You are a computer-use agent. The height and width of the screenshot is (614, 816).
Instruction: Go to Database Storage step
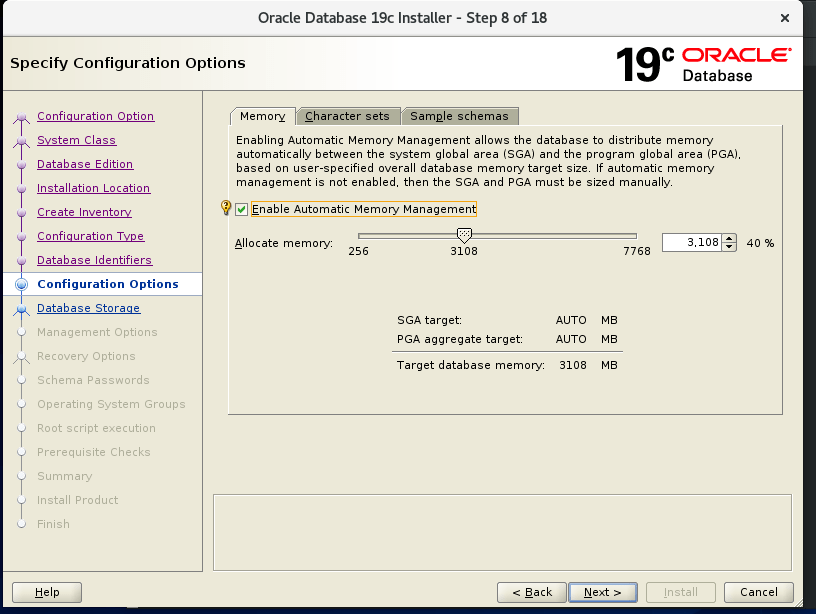pos(88,308)
